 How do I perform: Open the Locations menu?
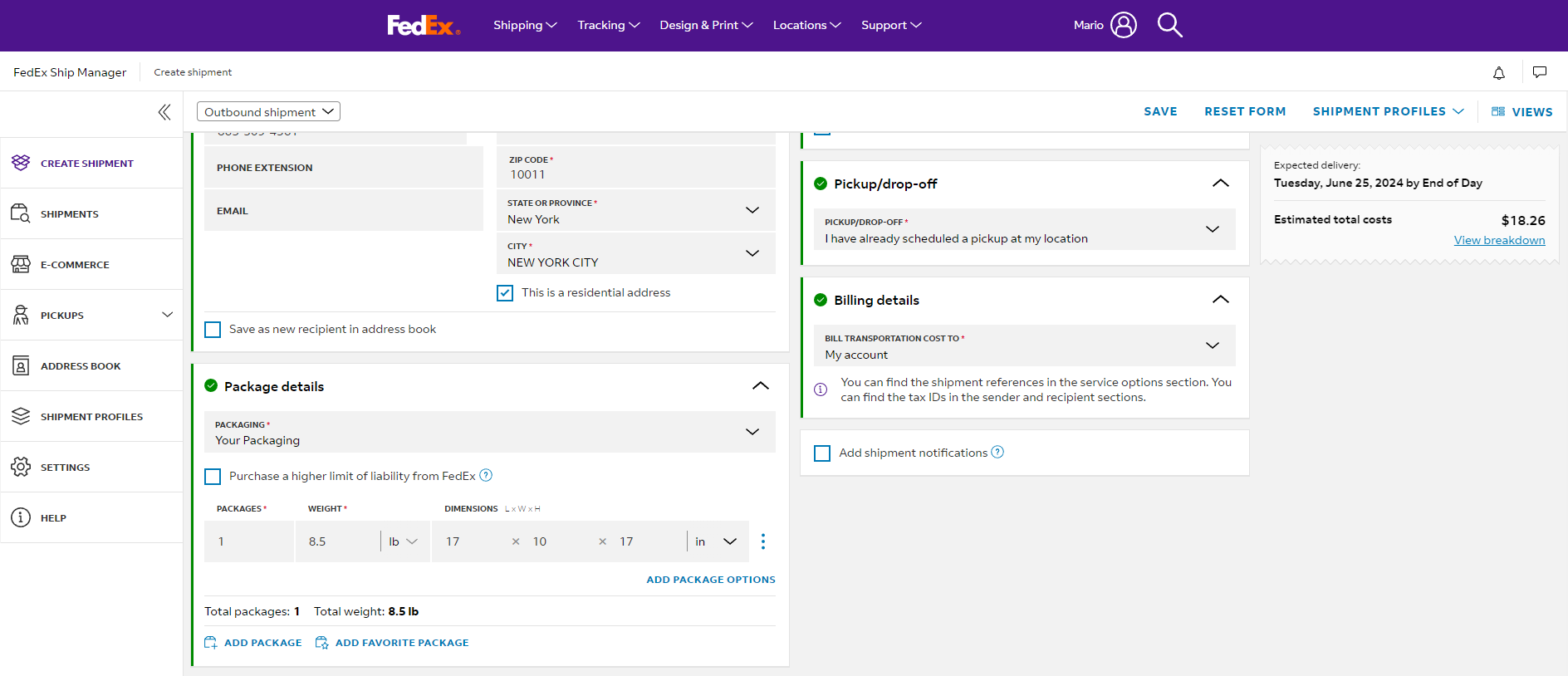(x=806, y=25)
